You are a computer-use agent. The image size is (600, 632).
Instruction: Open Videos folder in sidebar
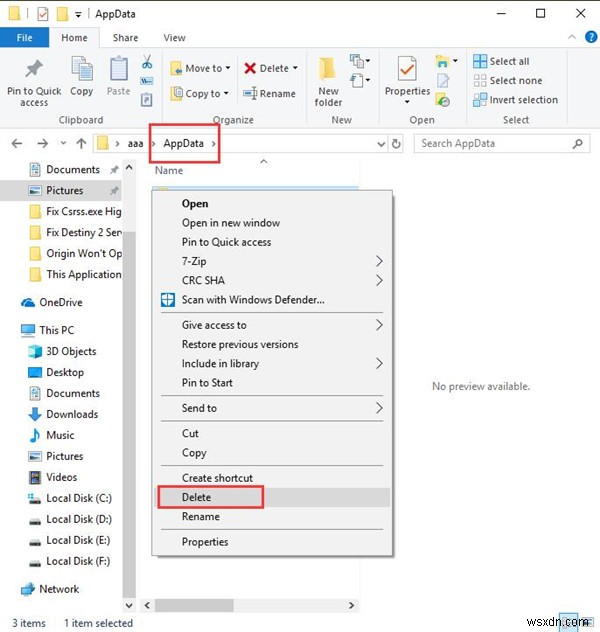pos(53,477)
